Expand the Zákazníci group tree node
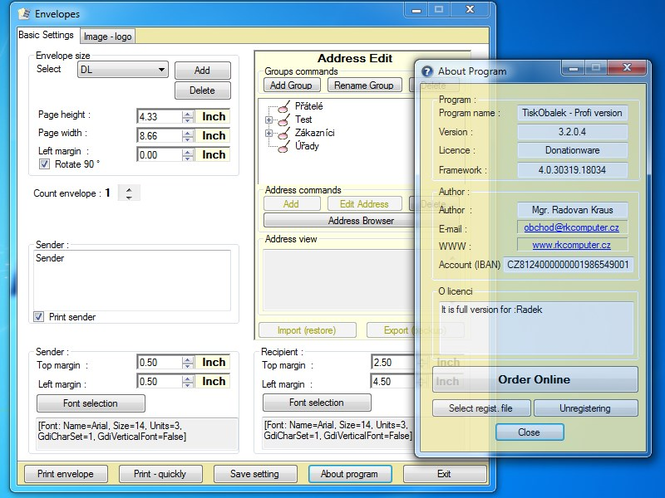This screenshot has height=498, width=665. pyautogui.click(x=269, y=134)
